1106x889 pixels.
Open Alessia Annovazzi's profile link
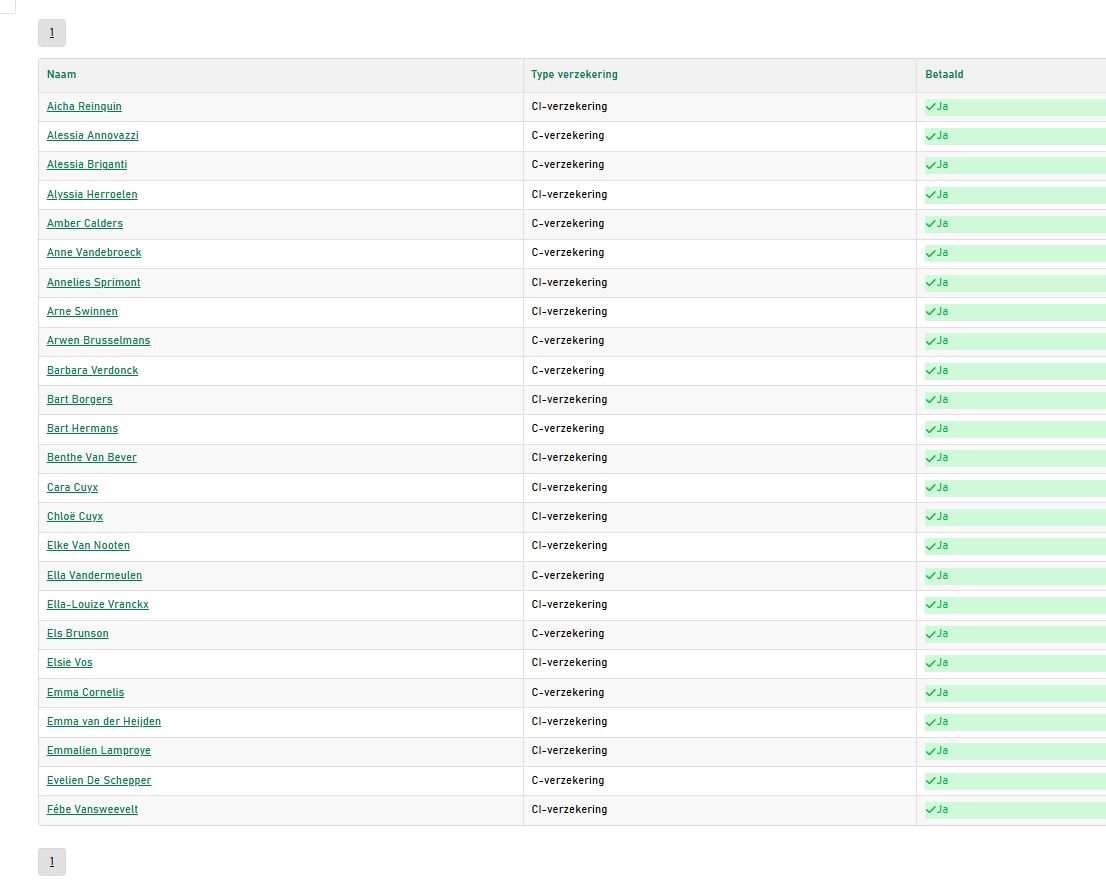point(92,135)
